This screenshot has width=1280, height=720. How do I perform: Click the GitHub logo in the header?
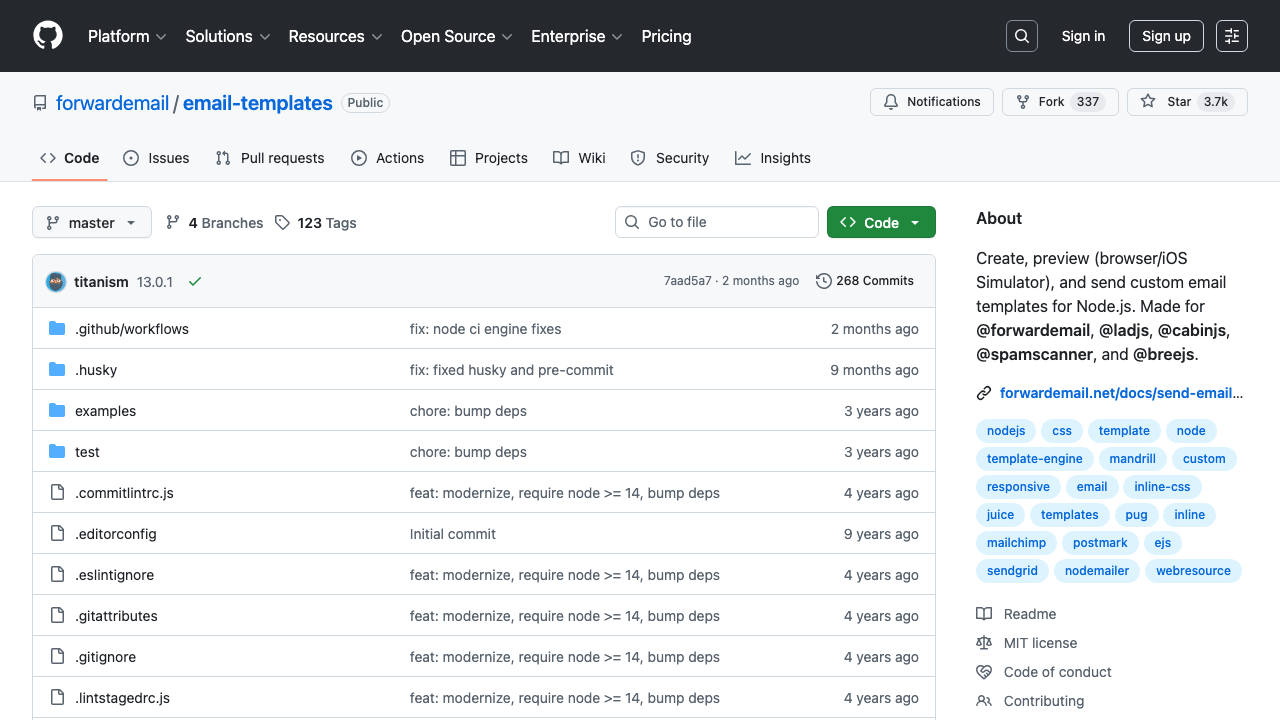pyautogui.click(x=47, y=36)
